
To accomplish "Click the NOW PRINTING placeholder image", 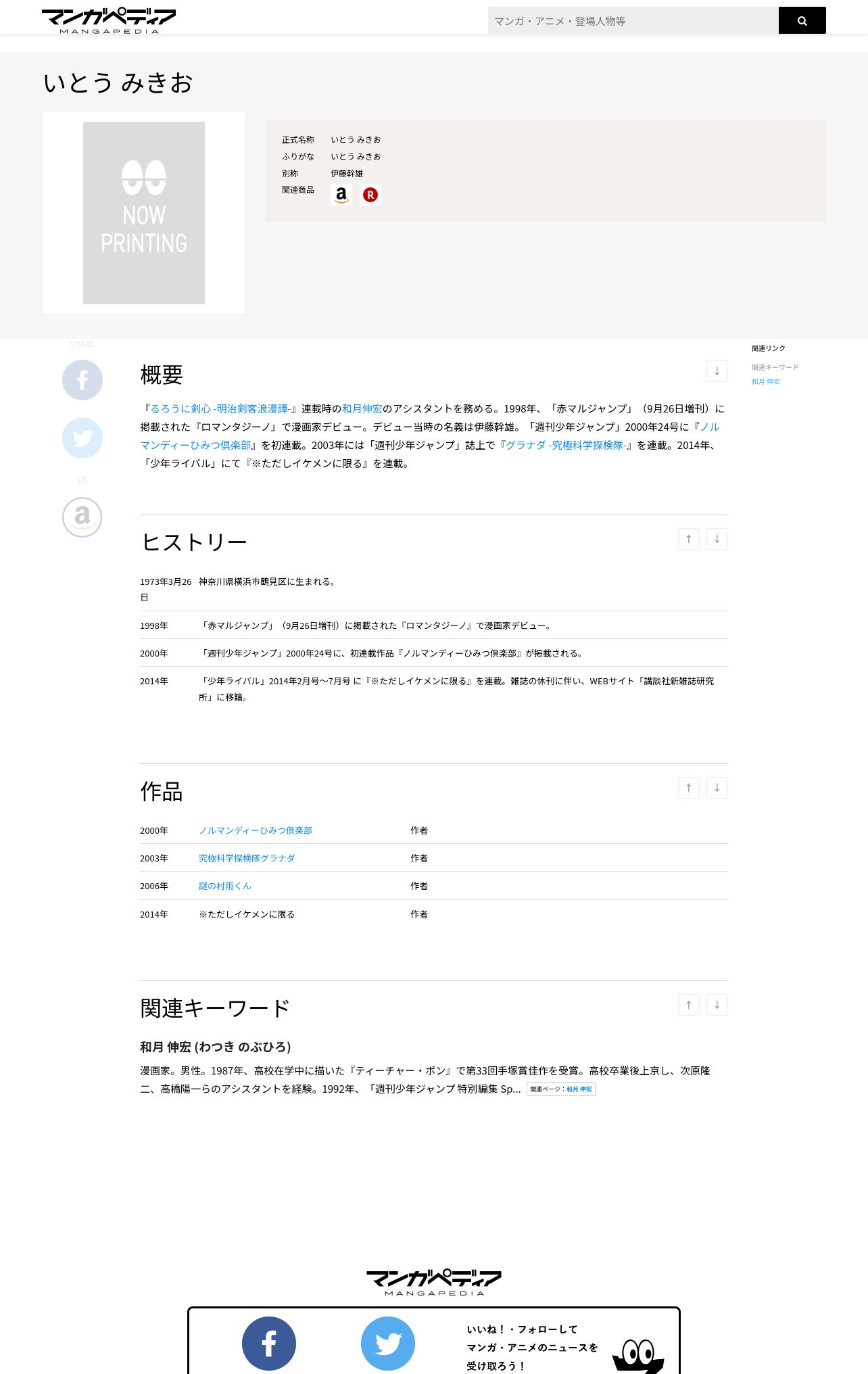I will coord(144,213).
